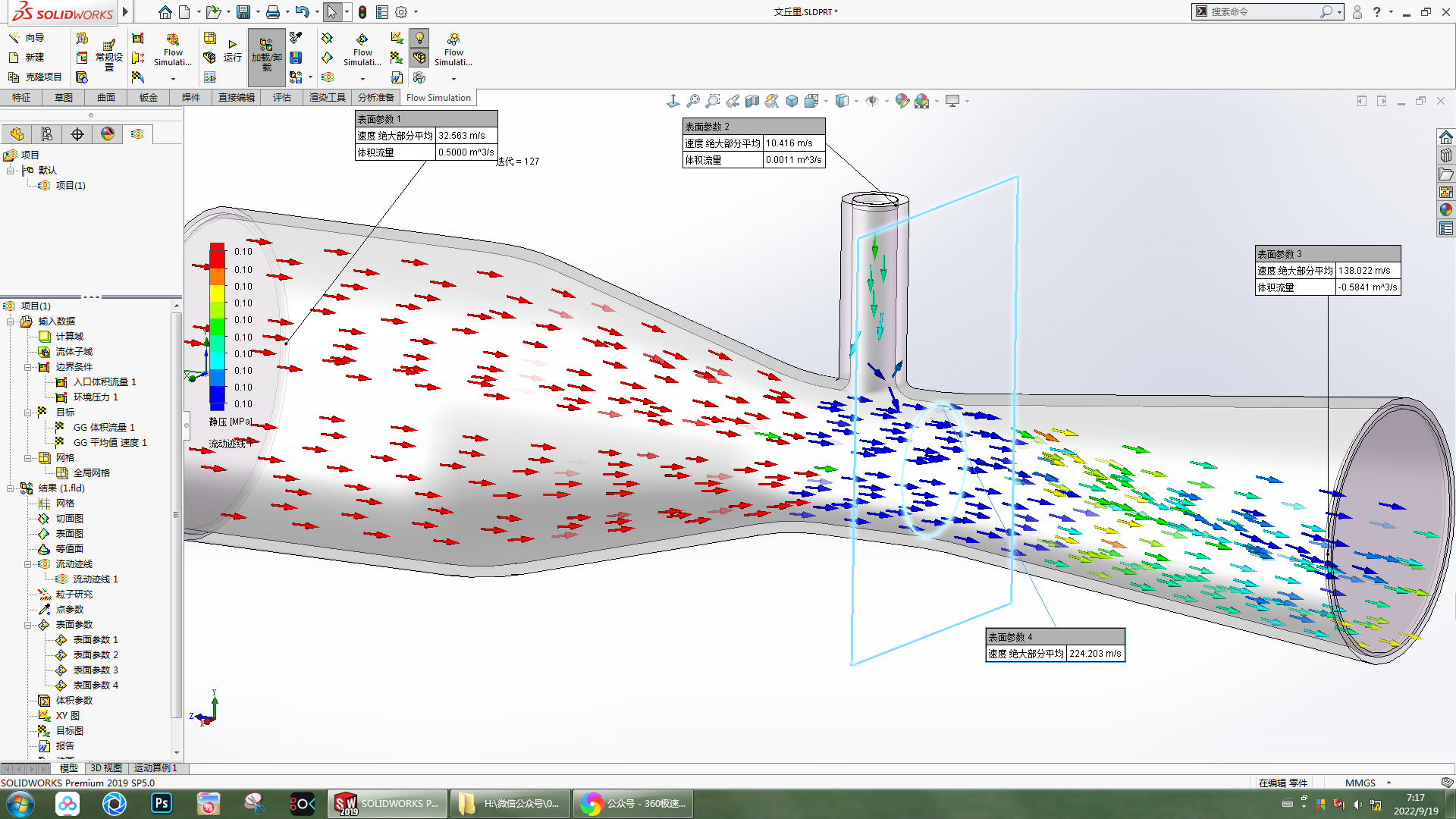
Task: Select the 切面图 cut plot item
Action: point(70,519)
